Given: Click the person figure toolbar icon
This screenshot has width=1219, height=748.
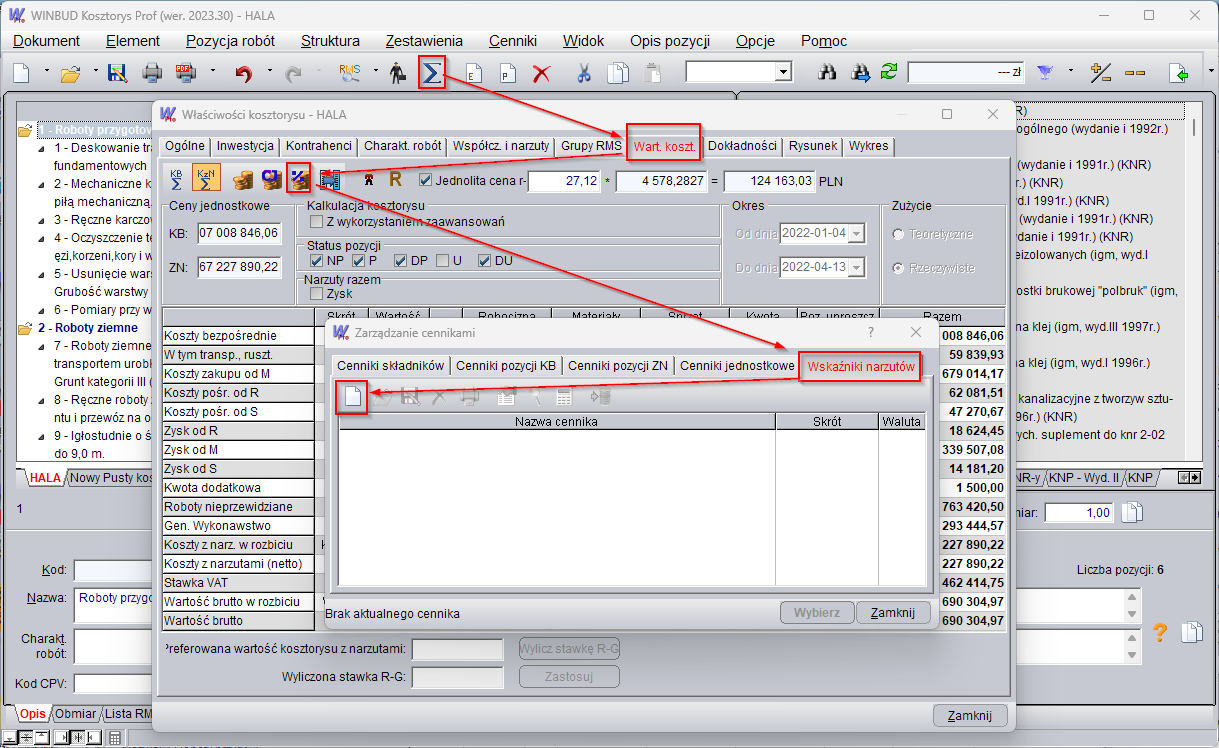Looking at the screenshot, I should 399,72.
